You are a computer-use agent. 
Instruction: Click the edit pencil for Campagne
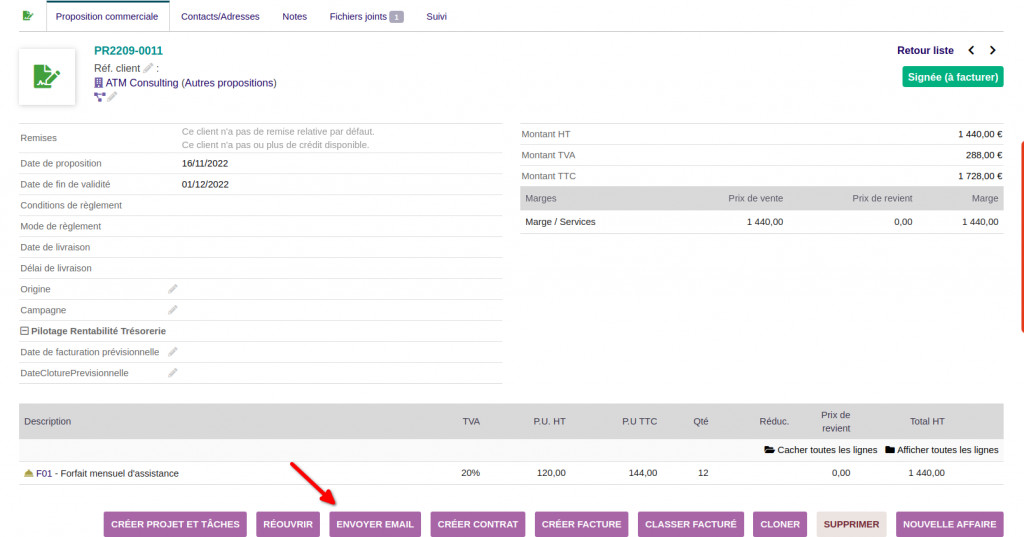click(x=173, y=310)
